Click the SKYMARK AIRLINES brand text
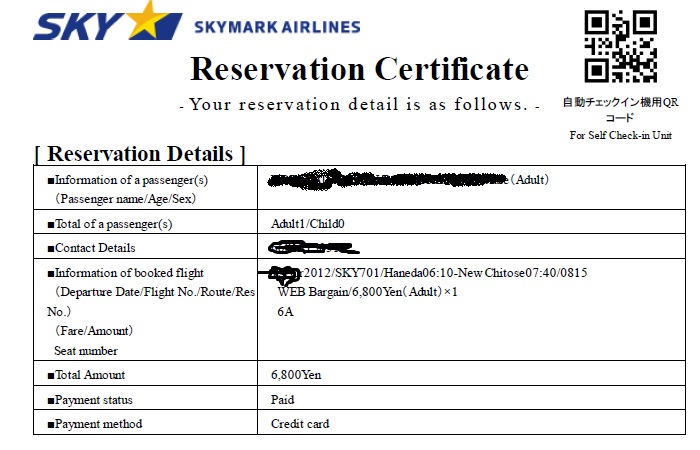The height and width of the screenshot is (450, 700). 277,27
